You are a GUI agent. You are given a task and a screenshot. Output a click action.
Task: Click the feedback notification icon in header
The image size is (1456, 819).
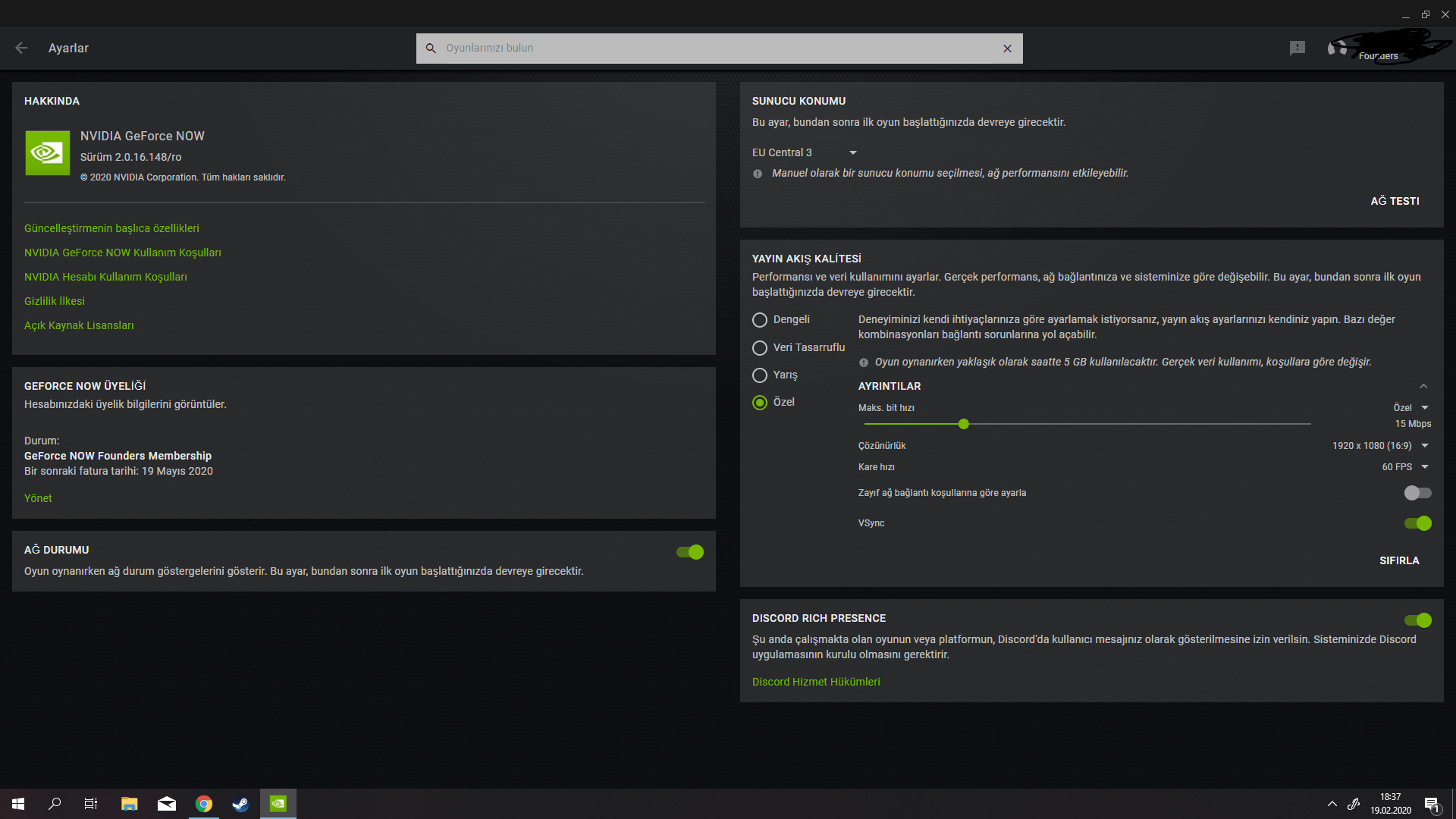pyautogui.click(x=1297, y=48)
